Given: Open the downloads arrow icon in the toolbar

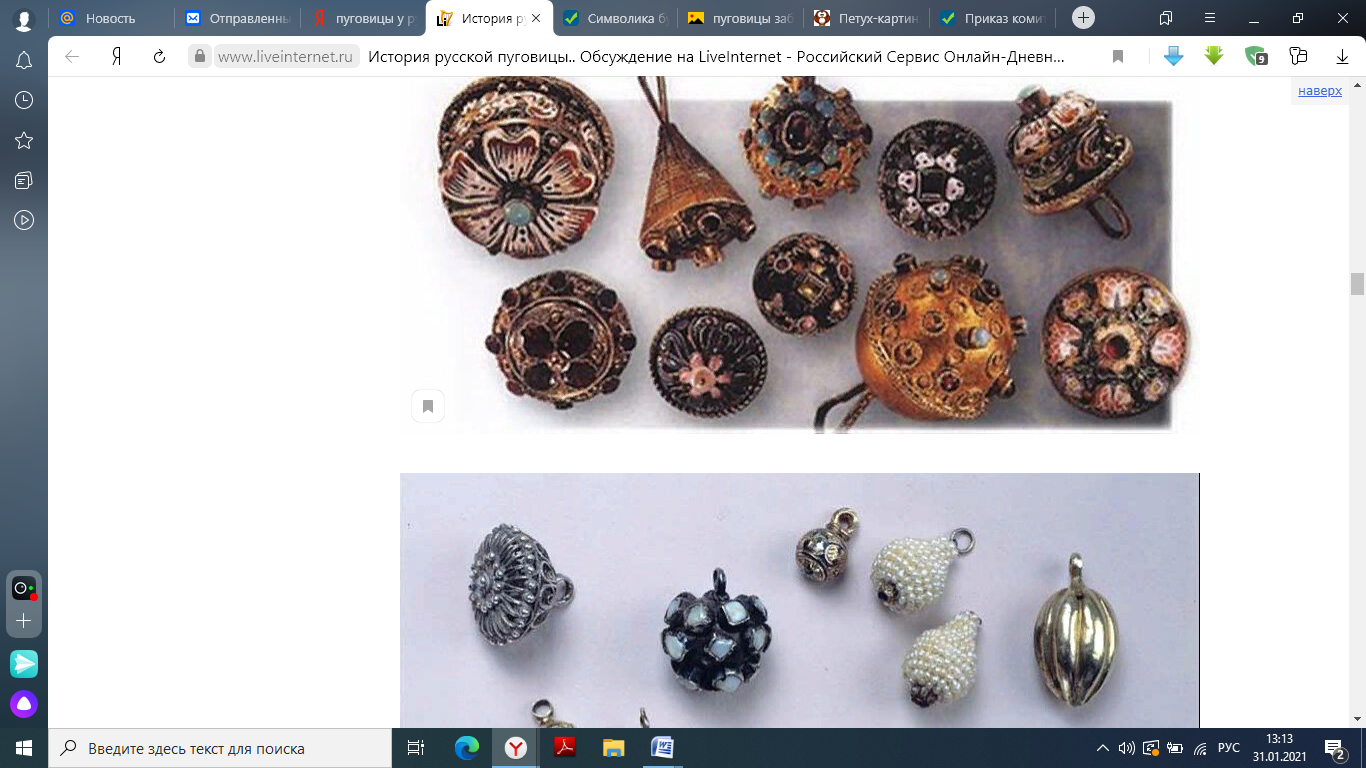Looking at the screenshot, I should [1343, 57].
